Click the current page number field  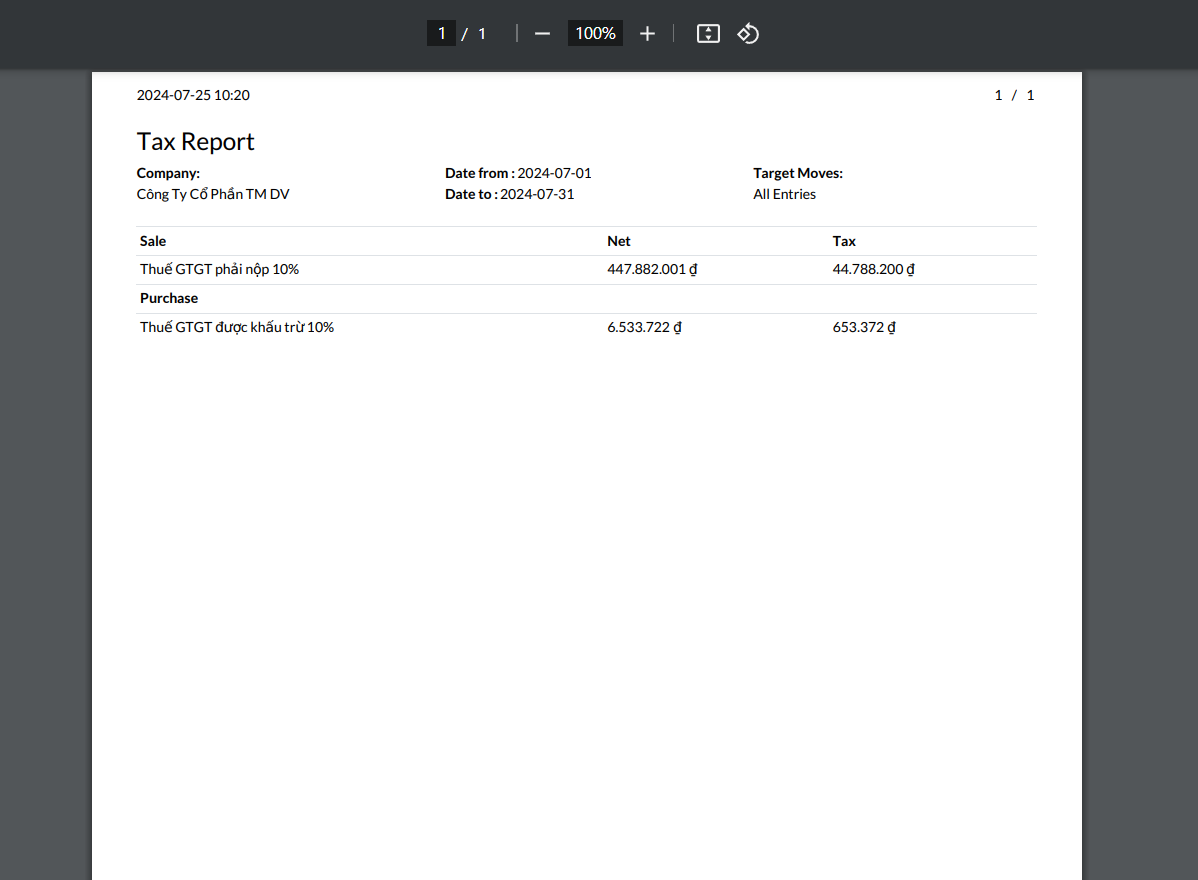pos(441,34)
